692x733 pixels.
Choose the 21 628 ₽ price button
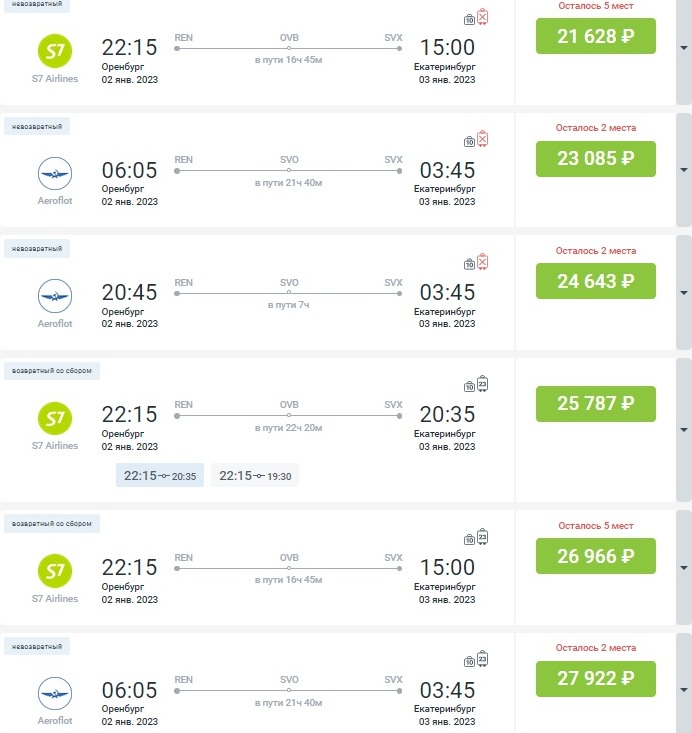[x=595, y=37]
